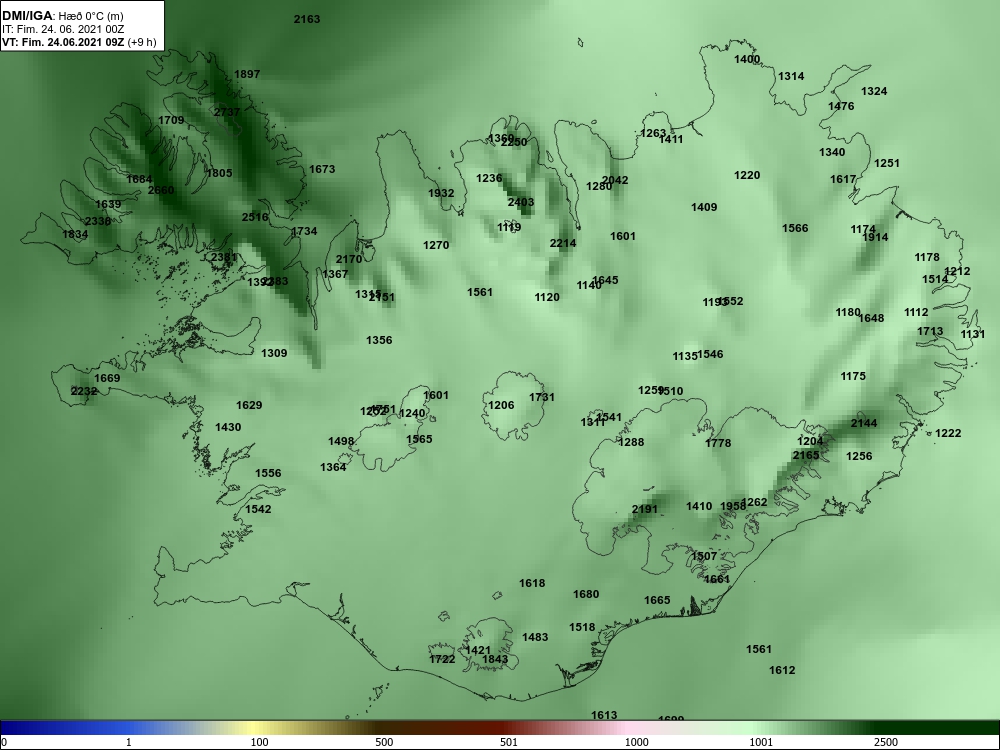Click the map value 1309

click(274, 353)
